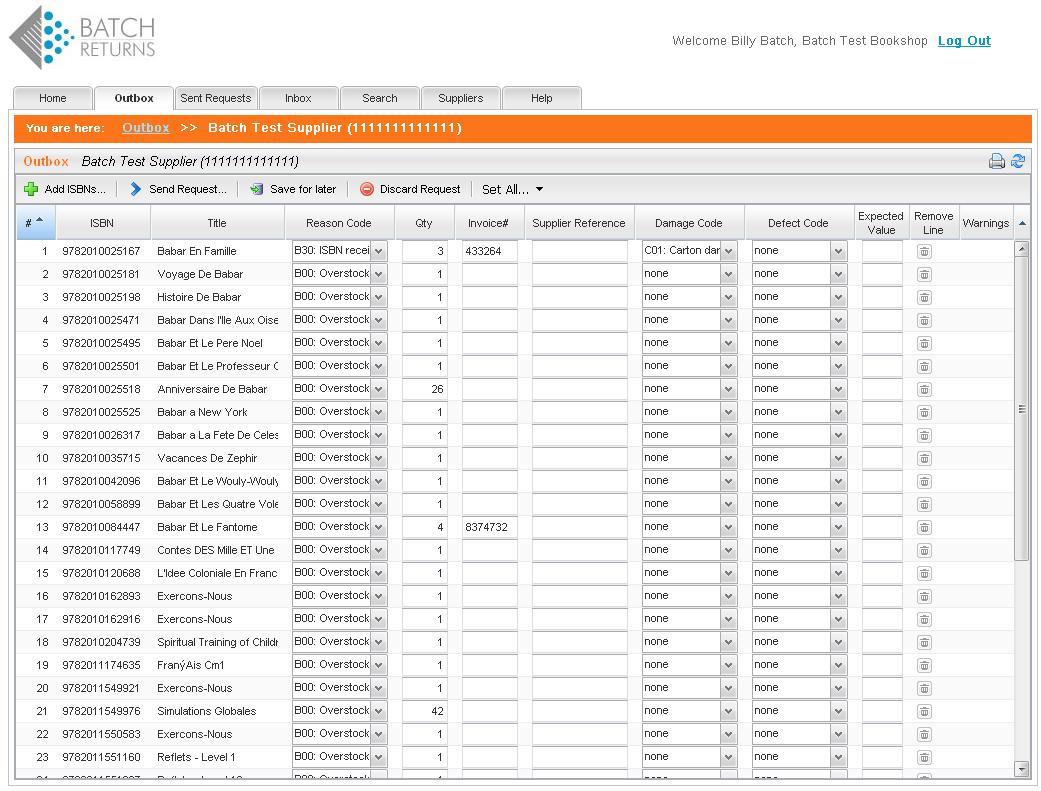
Task: Open Reason Code dropdown for Voyage De Babar
Action: pyautogui.click(x=378, y=274)
